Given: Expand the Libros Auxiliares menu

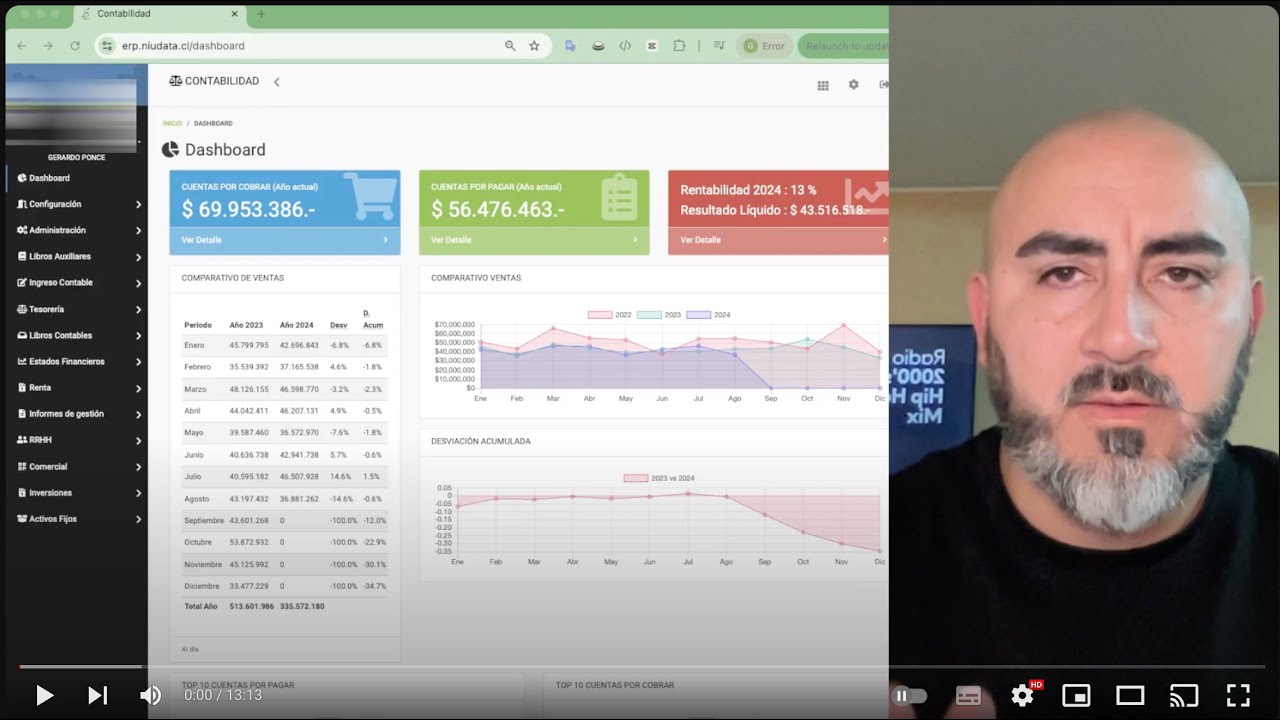Looking at the screenshot, I should 76,256.
